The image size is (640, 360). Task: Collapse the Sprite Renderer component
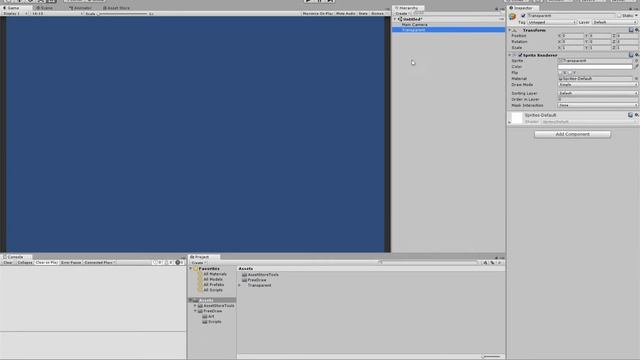(x=509, y=55)
